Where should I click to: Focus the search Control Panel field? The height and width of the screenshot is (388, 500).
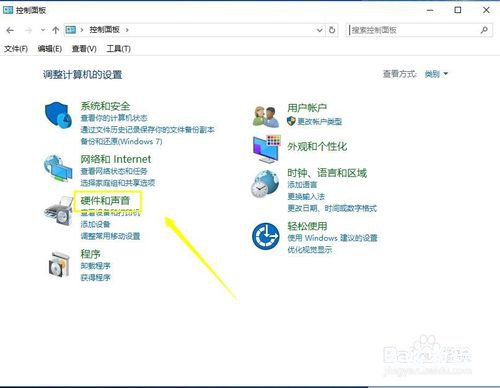(419, 30)
